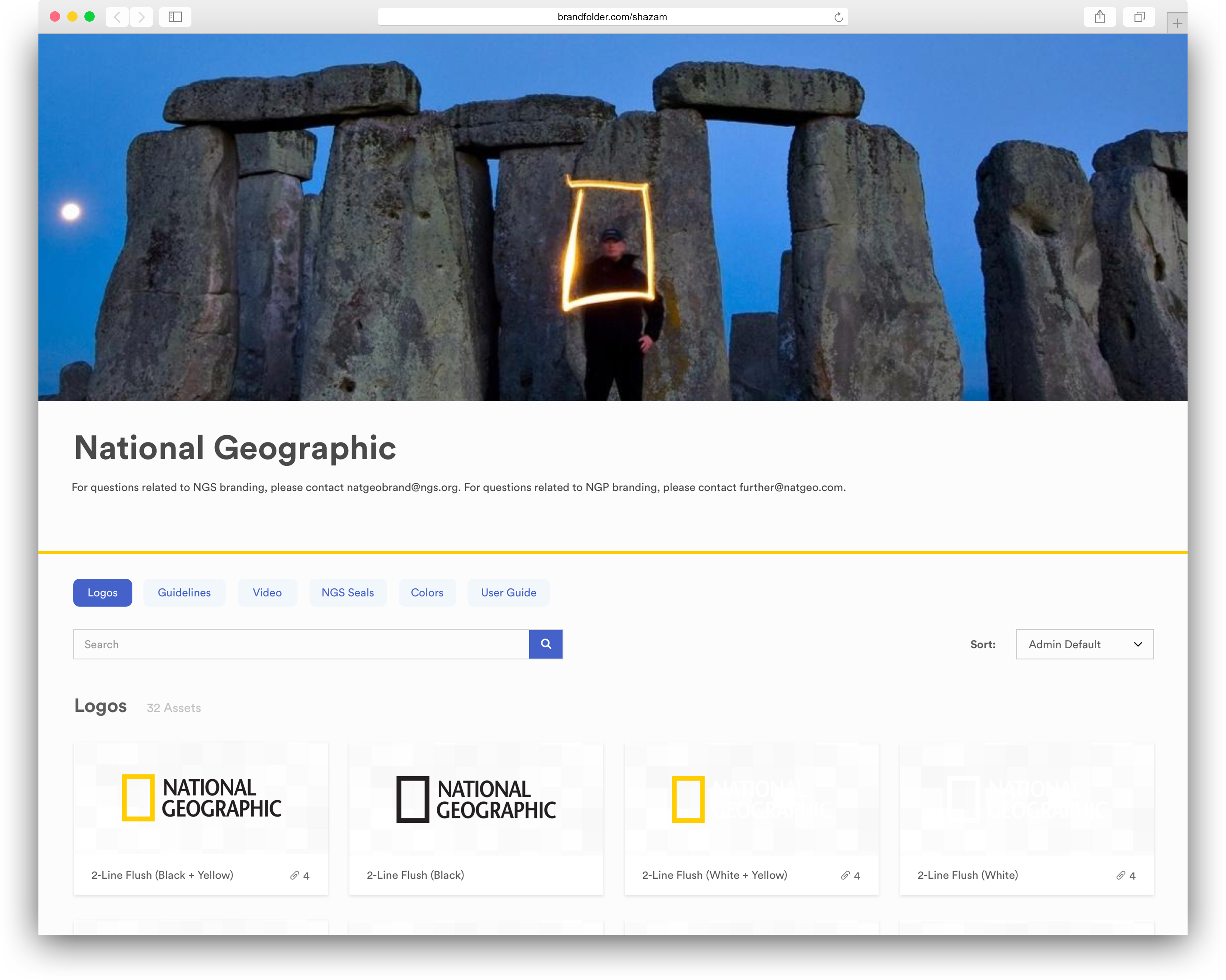1226x980 pixels.
Task: Open the Safari share icon
Action: [x=1100, y=17]
